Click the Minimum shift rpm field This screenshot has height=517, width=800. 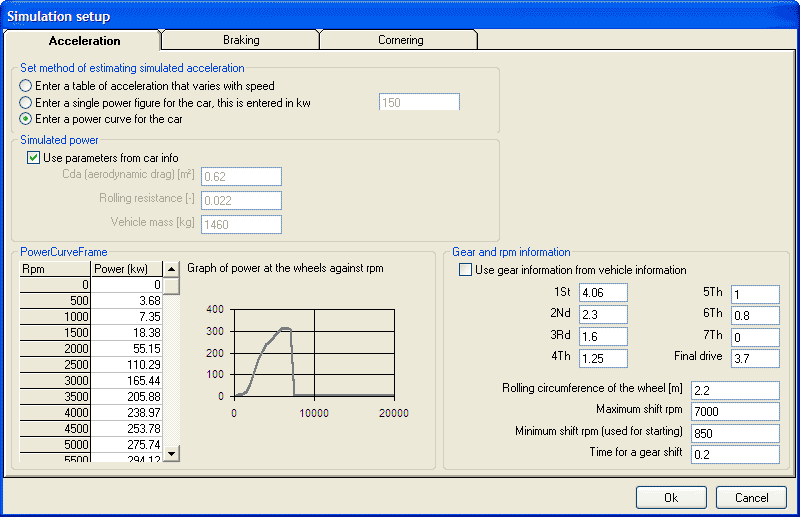coord(733,433)
